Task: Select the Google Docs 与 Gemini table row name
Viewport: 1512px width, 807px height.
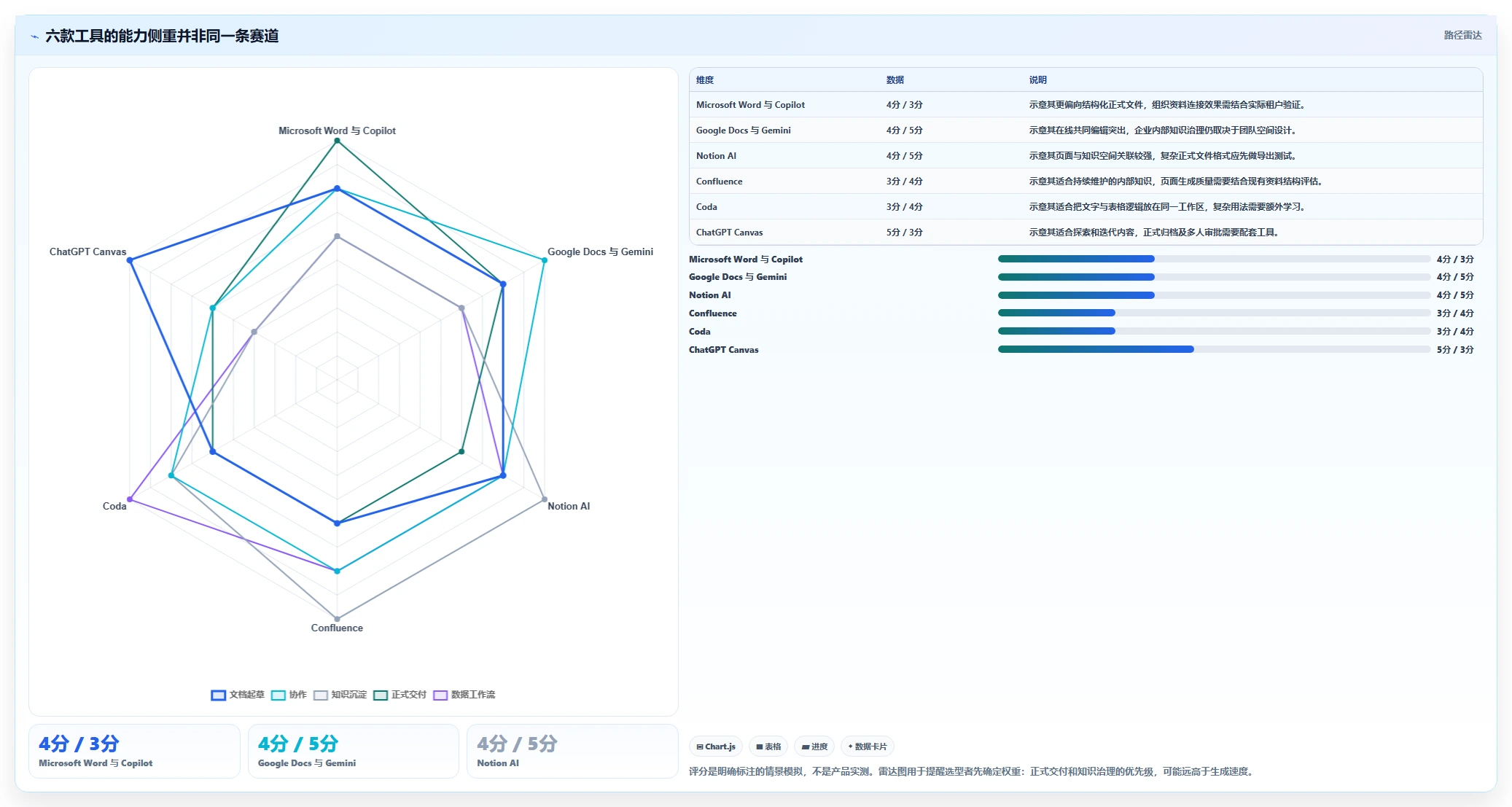Action: 744,130
